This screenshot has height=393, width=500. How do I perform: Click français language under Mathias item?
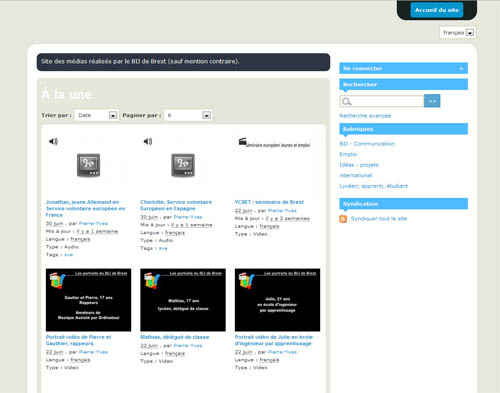175,353
